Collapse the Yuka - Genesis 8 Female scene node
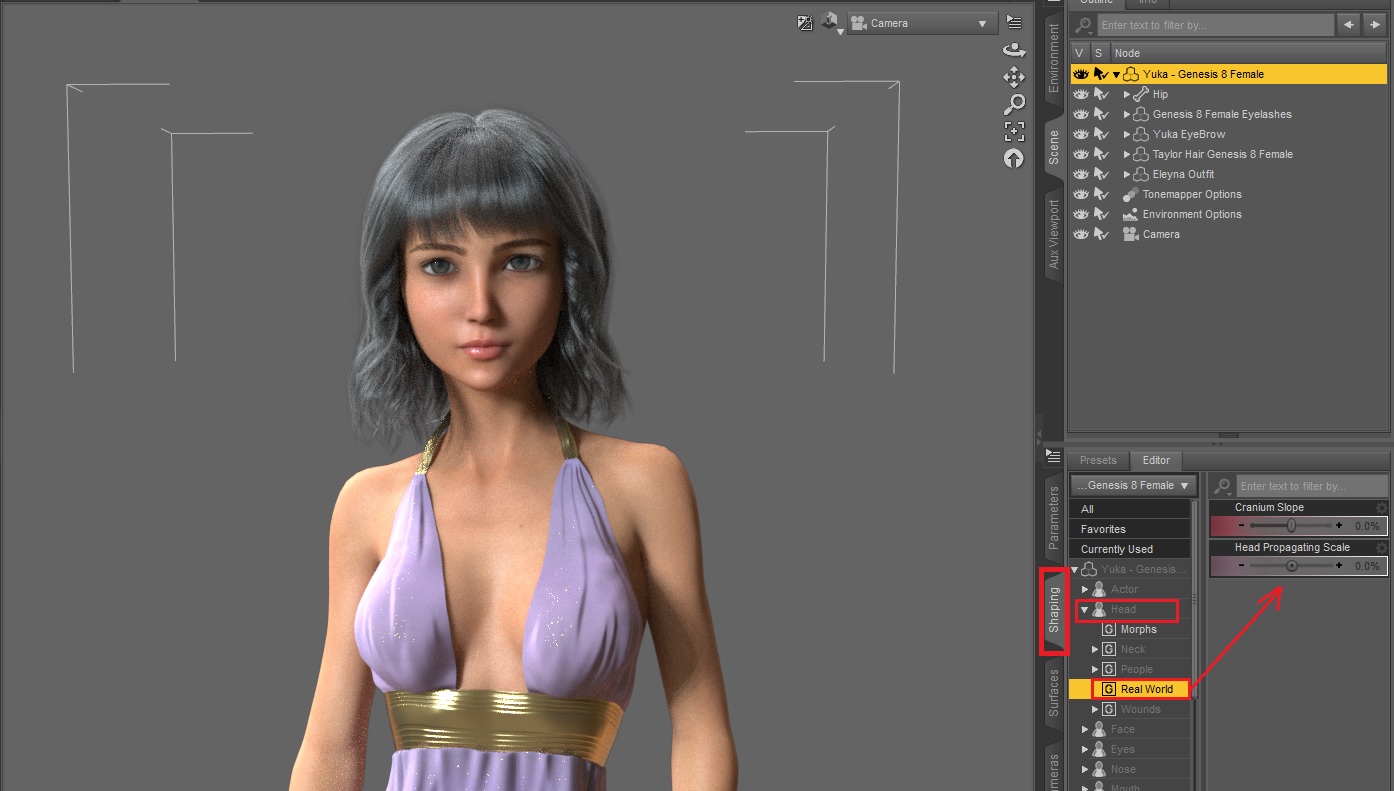This screenshot has height=791, width=1394. pos(1116,74)
